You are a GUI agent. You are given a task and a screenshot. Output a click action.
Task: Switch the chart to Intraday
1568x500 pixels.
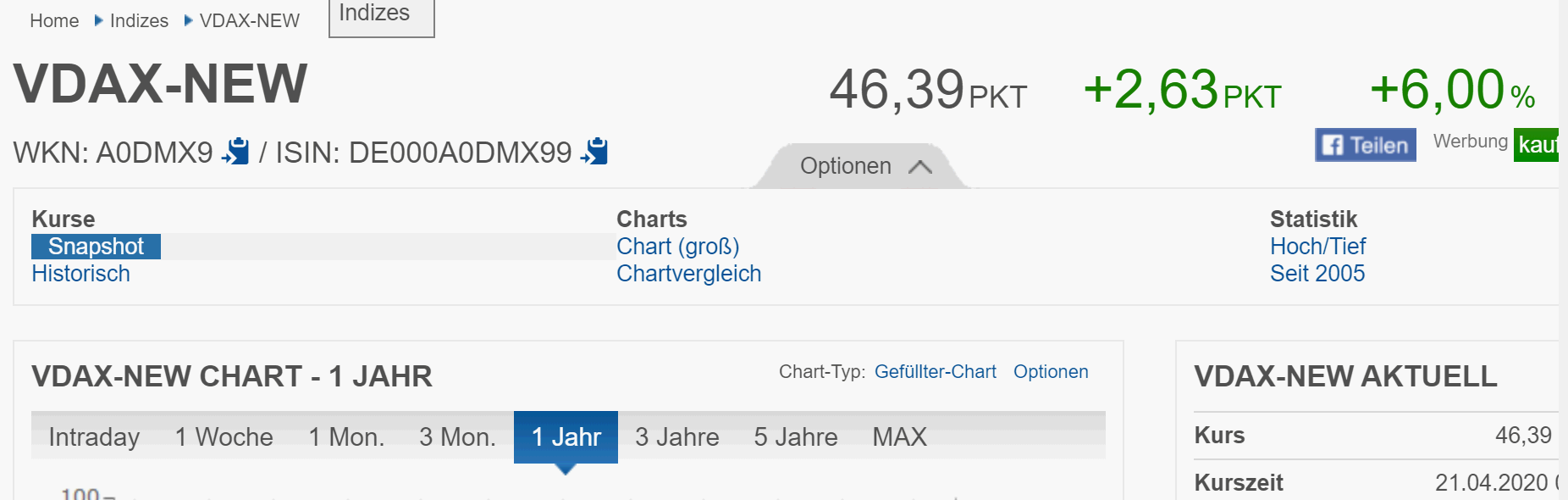tap(94, 437)
